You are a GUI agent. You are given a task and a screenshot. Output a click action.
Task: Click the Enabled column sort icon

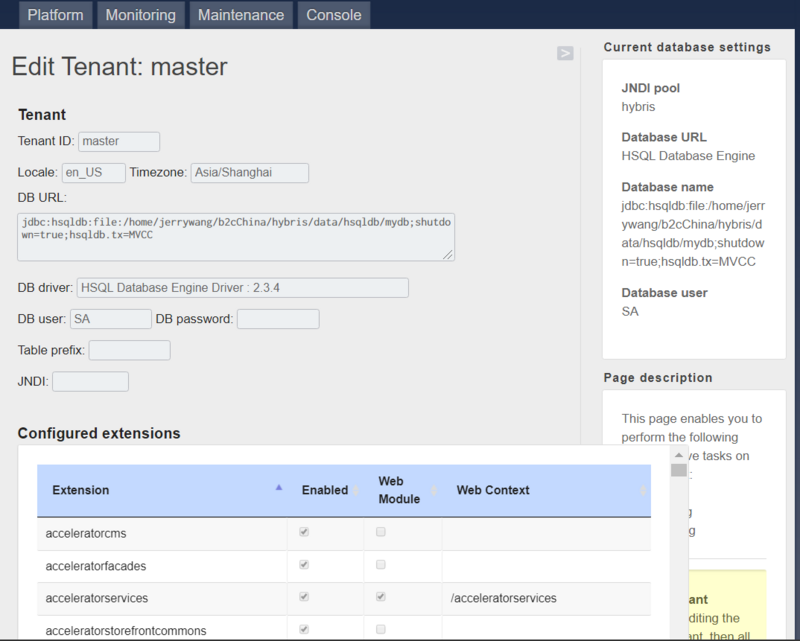(x=356, y=490)
